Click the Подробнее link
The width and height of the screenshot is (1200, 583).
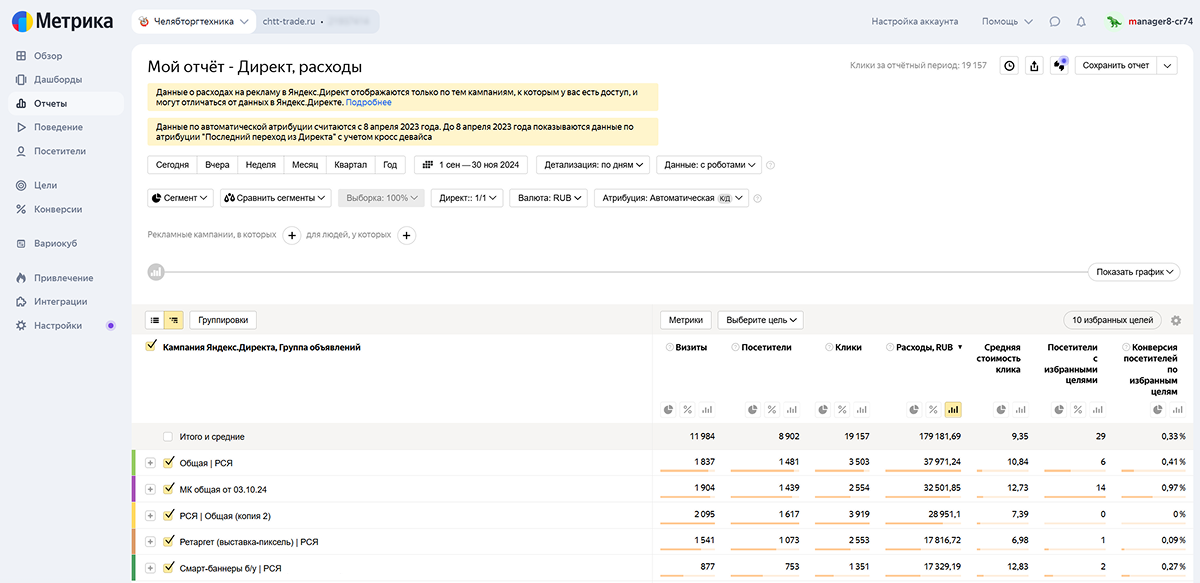click(368, 102)
